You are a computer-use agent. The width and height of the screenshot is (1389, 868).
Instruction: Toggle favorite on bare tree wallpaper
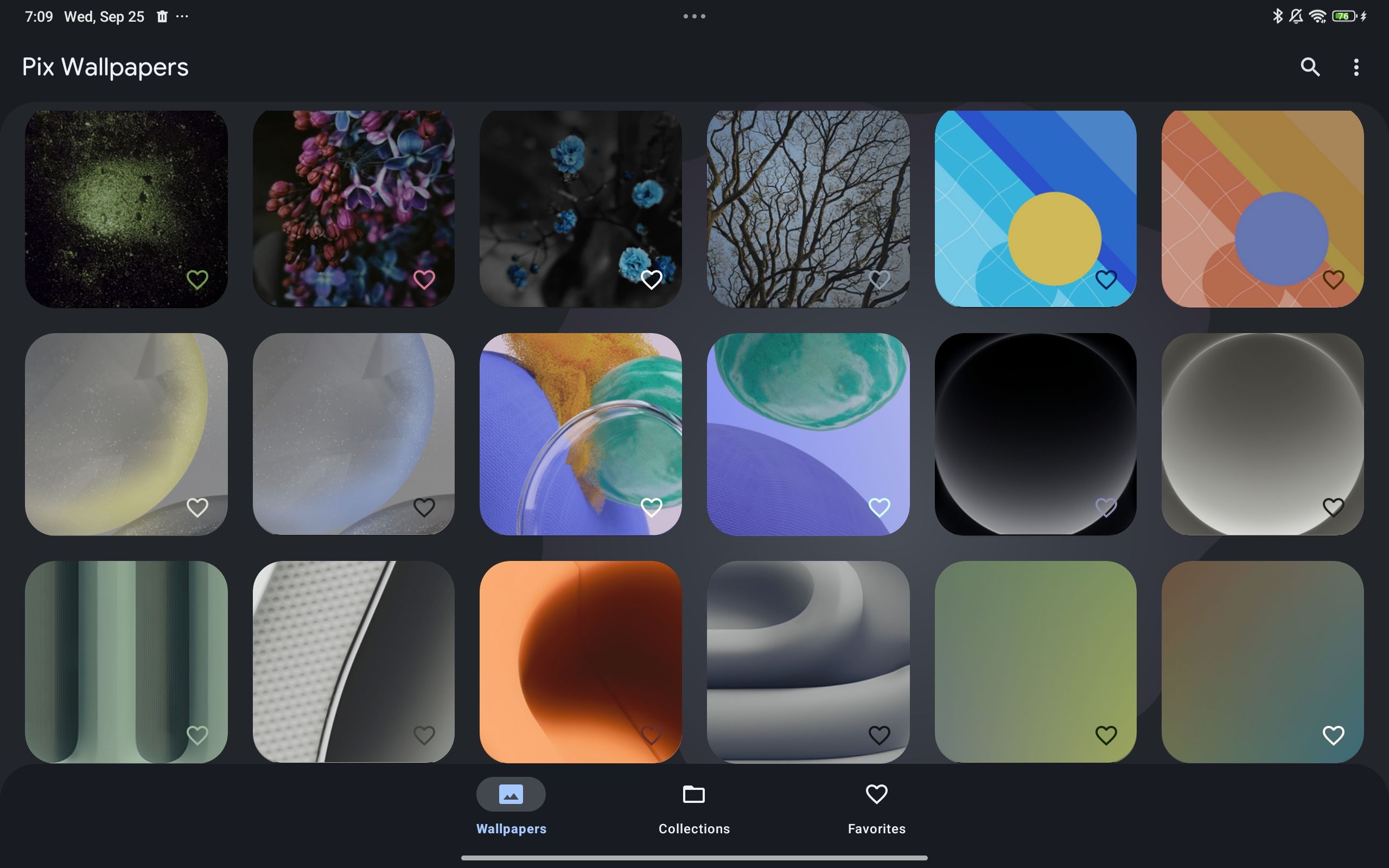click(x=878, y=279)
